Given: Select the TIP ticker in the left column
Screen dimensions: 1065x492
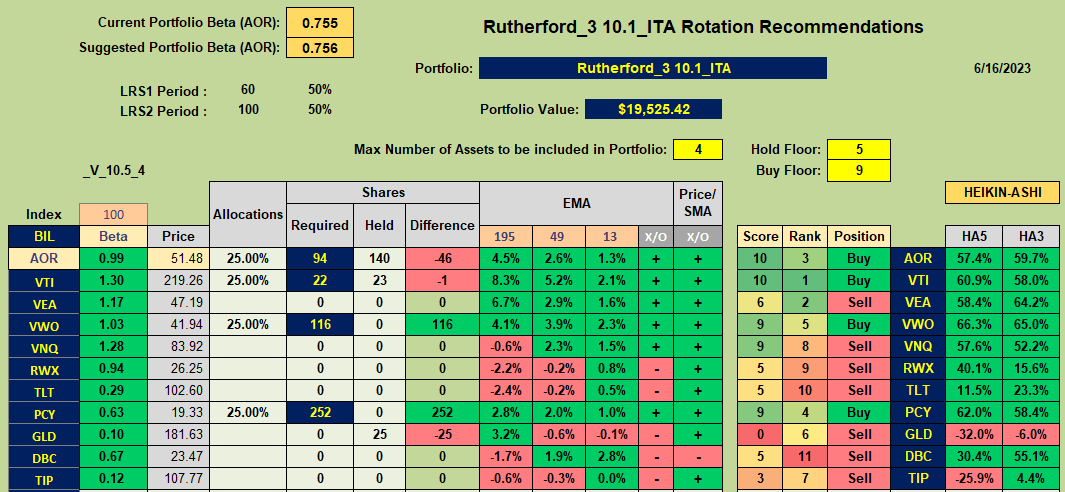Looking at the screenshot, I should coord(43,478).
